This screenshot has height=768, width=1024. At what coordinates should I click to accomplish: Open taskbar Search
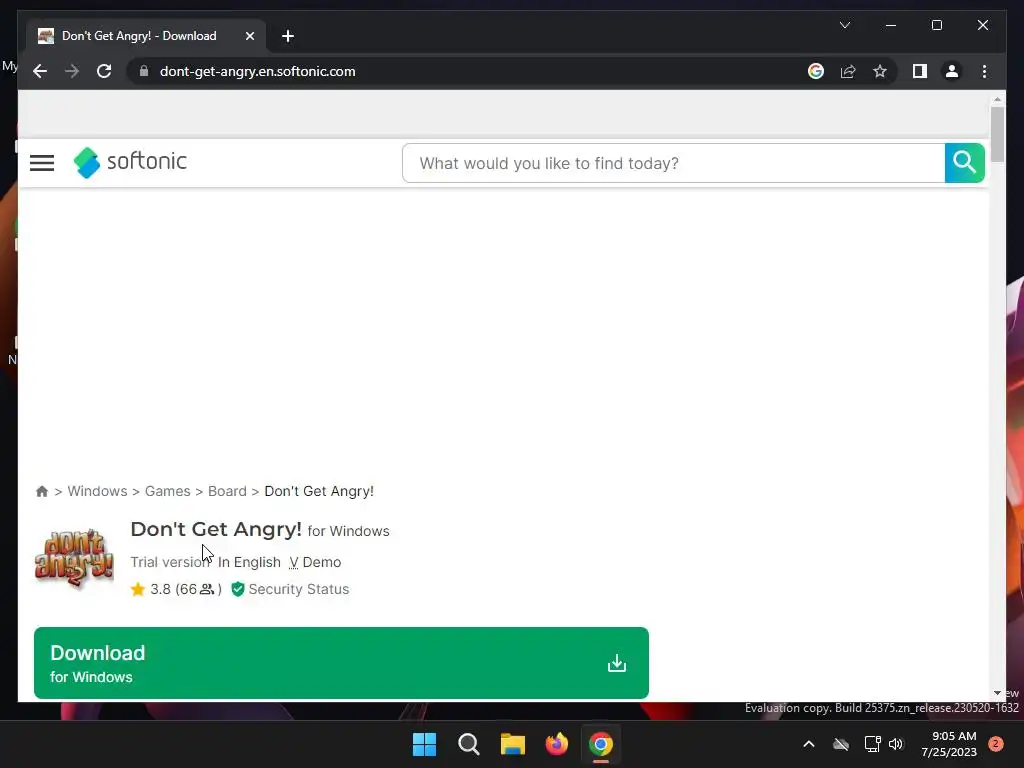(x=468, y=744)
